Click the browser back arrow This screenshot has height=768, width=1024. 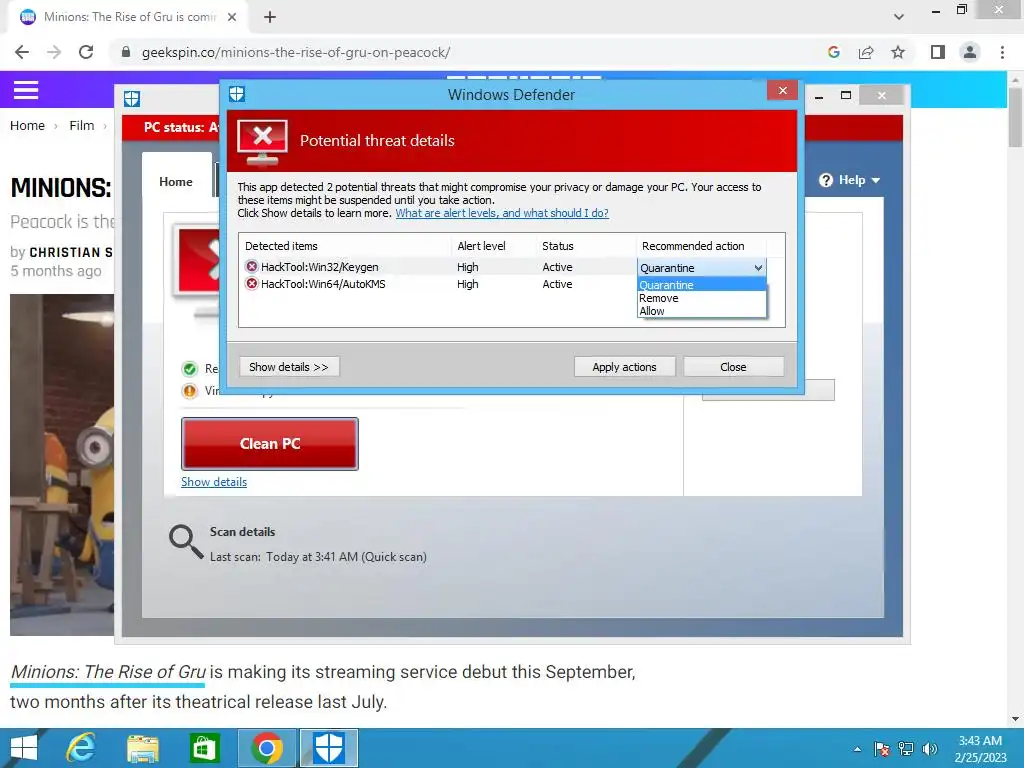22,52
